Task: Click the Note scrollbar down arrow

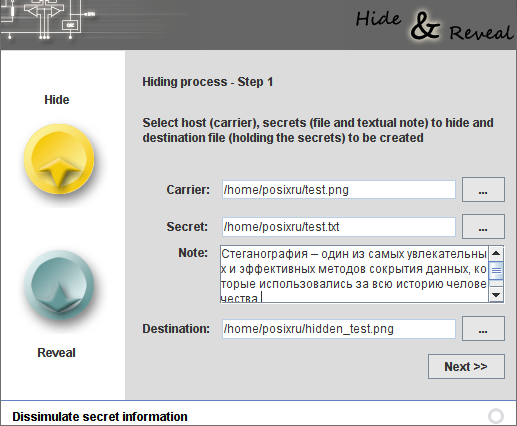Action: point(496,295)
